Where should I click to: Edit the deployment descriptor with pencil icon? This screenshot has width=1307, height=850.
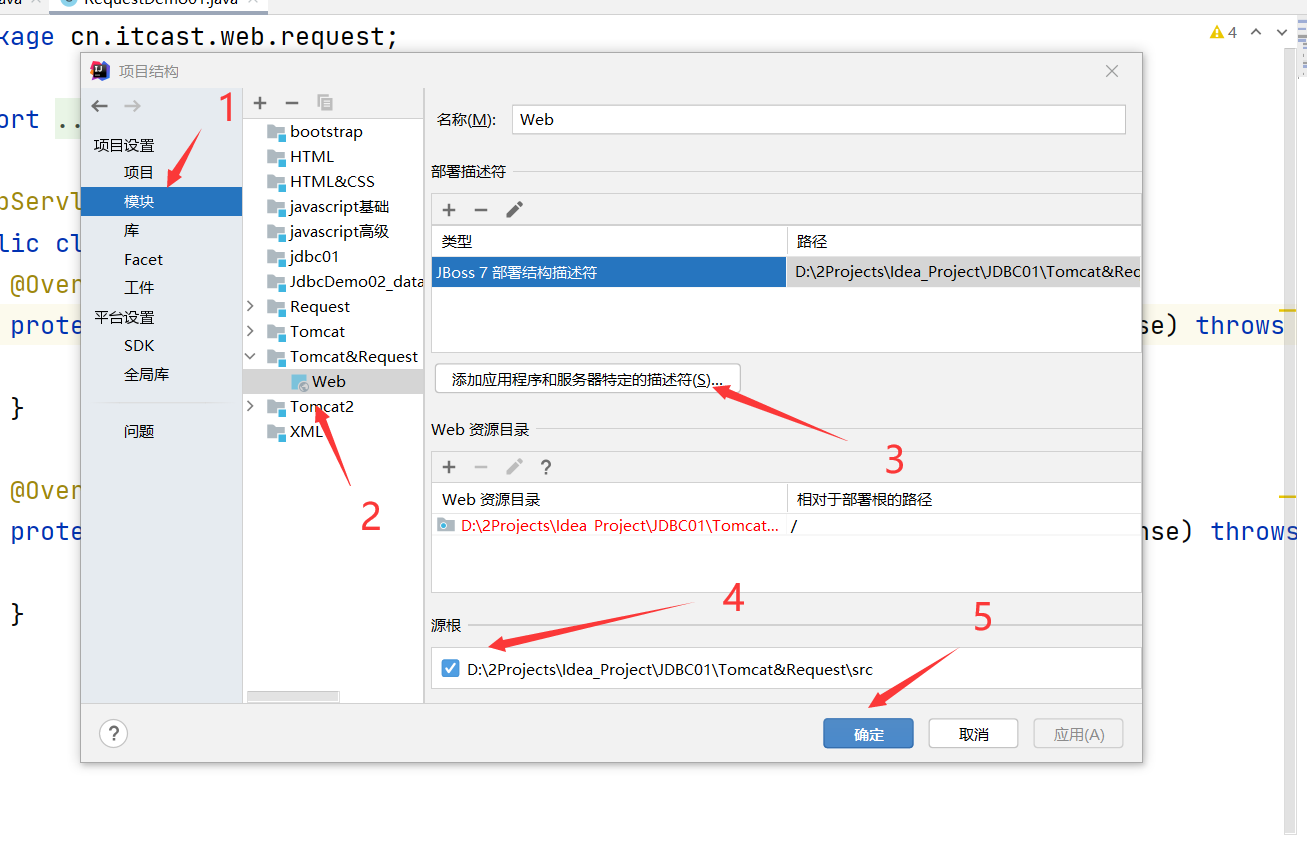pos(514,210)
